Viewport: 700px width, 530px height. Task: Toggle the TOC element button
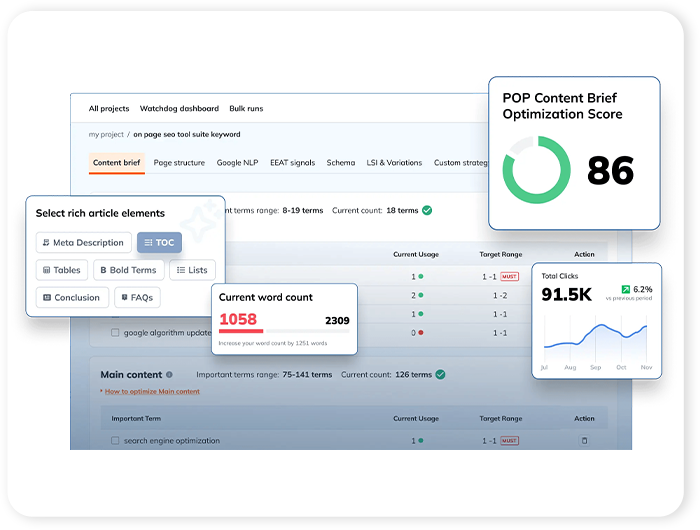159,242
